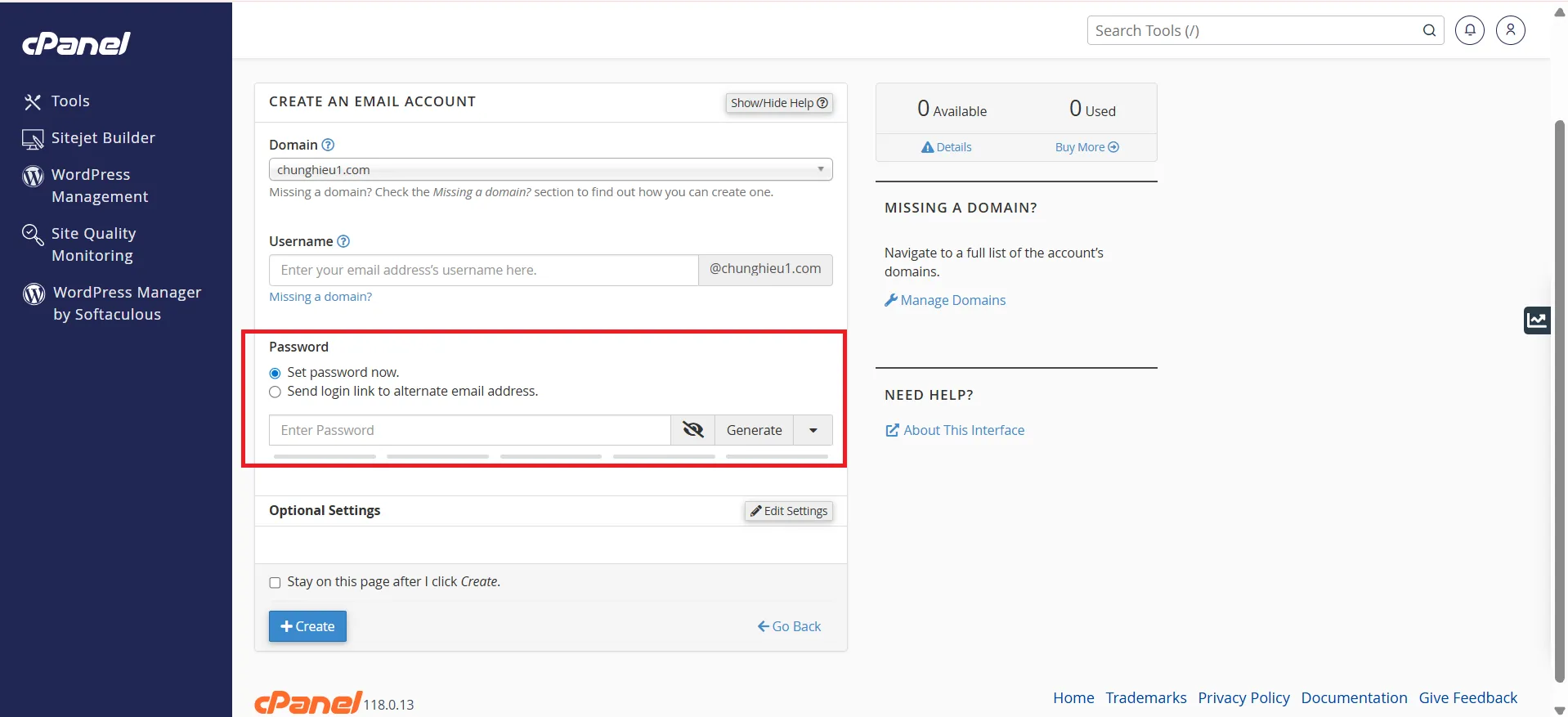Click the 0 Available count

coord(952,109)
